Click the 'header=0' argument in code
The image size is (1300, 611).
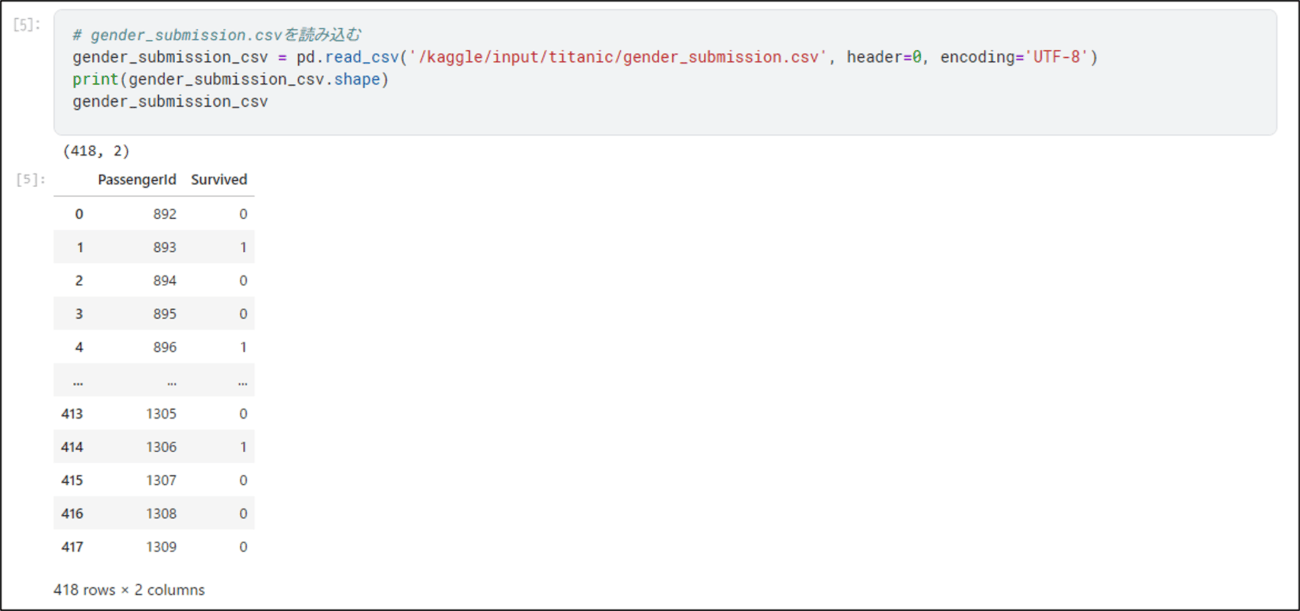point(884,57)
